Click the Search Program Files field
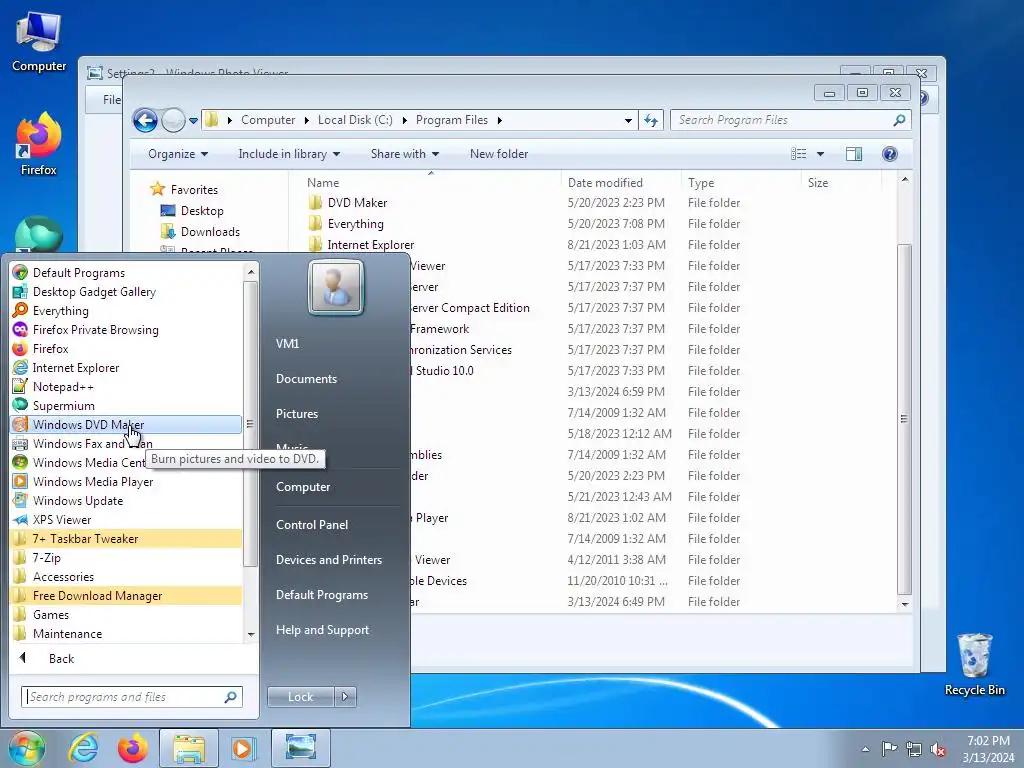Viewport: 1024px width, 768px height. pos(790,120)
